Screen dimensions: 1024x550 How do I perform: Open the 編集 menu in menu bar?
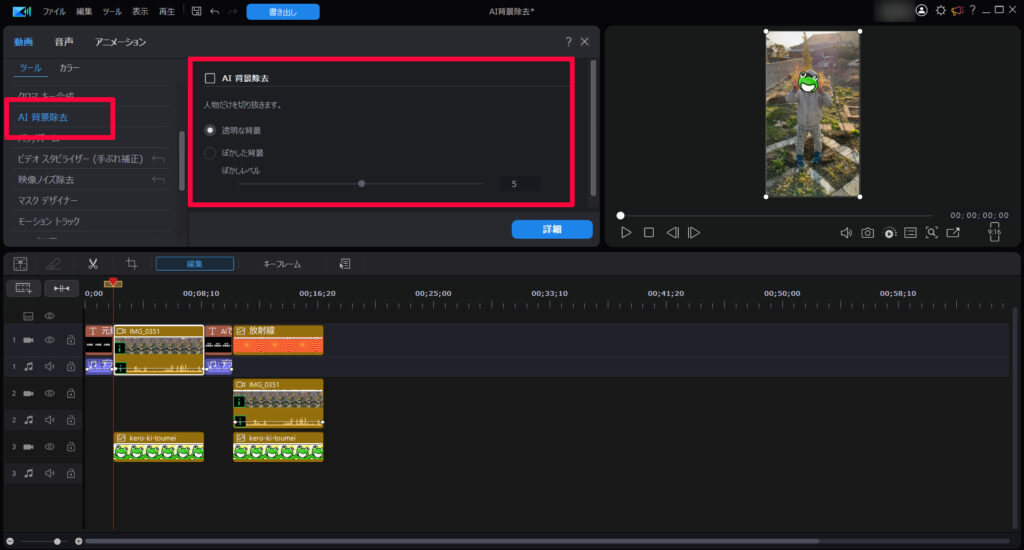tap(84, 12)
